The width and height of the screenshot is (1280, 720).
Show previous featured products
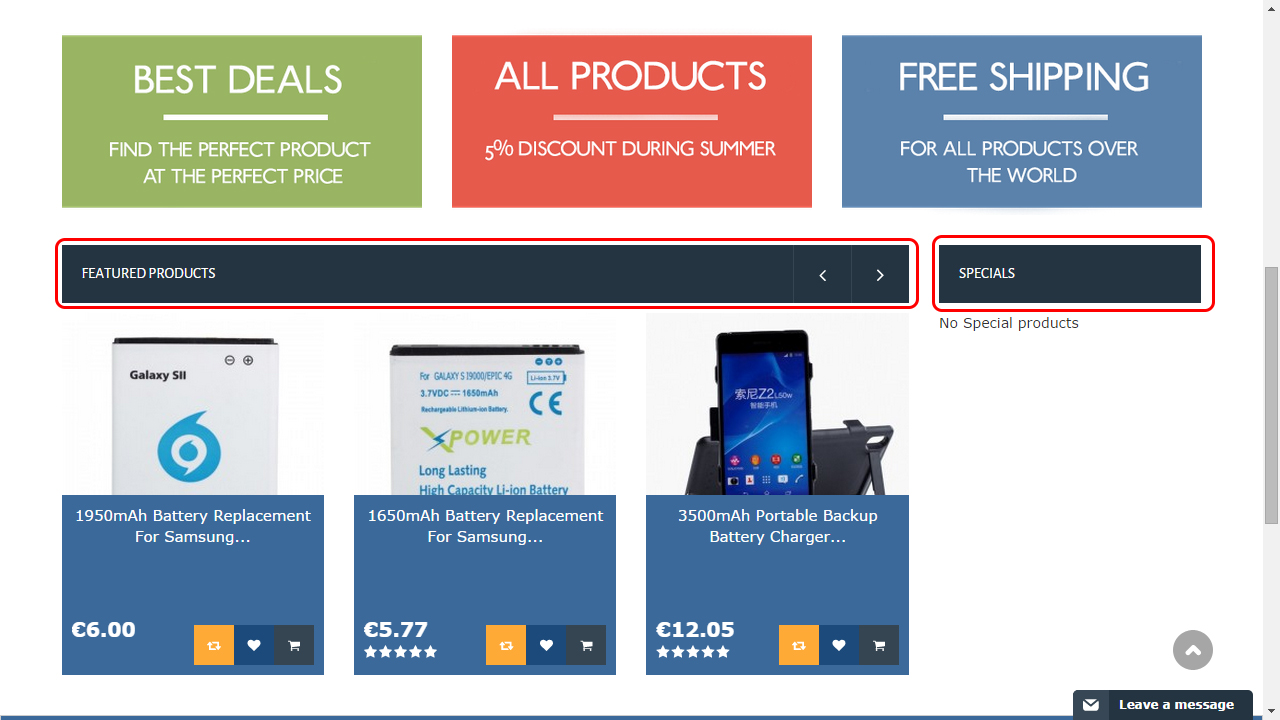(822, 274)
